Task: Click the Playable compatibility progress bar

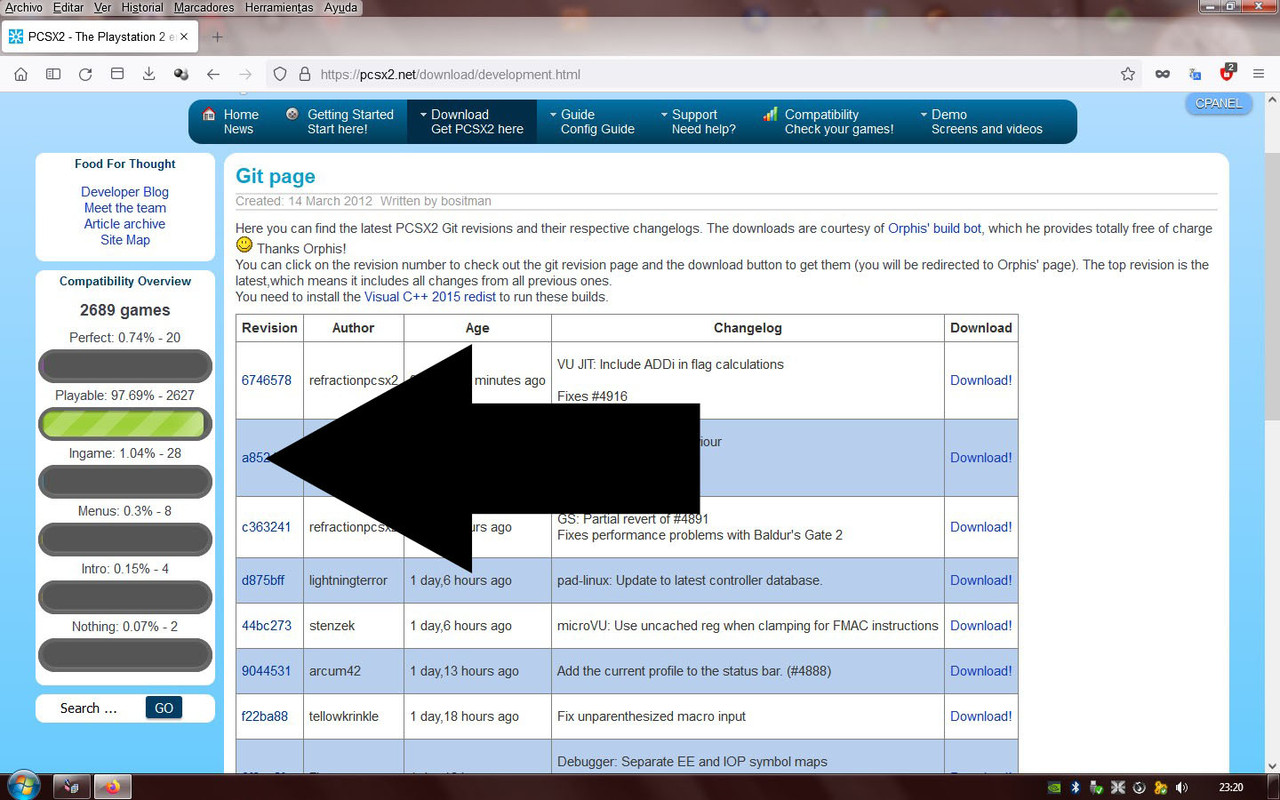Action: point(125,424)
